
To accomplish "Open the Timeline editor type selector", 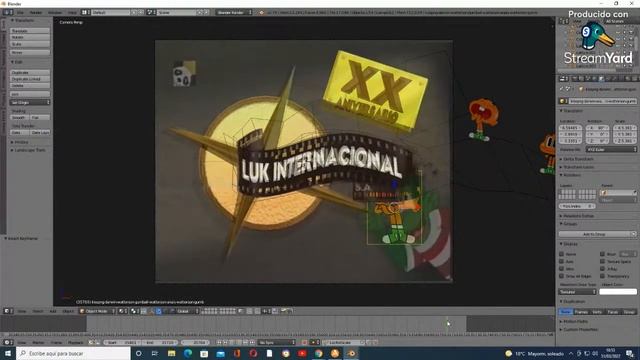I will 8,342.
